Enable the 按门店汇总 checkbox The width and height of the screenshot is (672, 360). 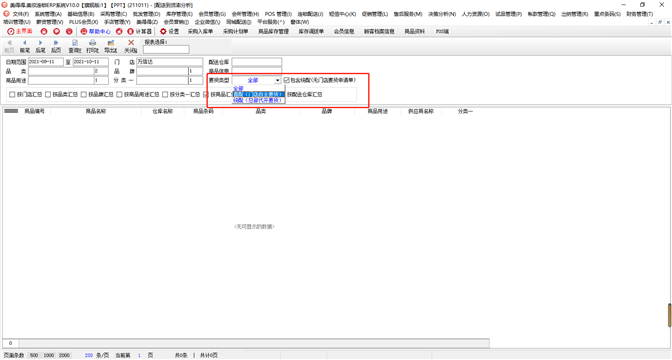tap(12, 94)
